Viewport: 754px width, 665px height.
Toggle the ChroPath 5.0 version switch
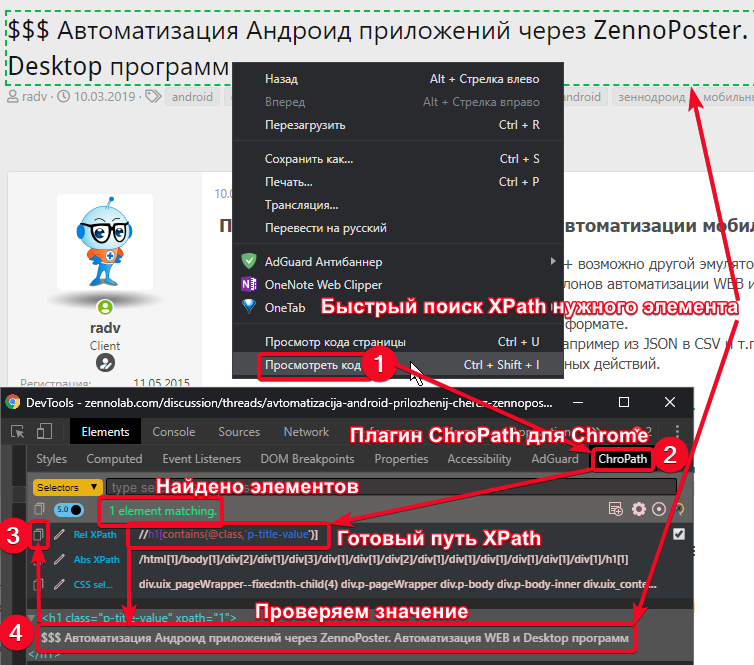pyautogui.click(x=69, y=509)
